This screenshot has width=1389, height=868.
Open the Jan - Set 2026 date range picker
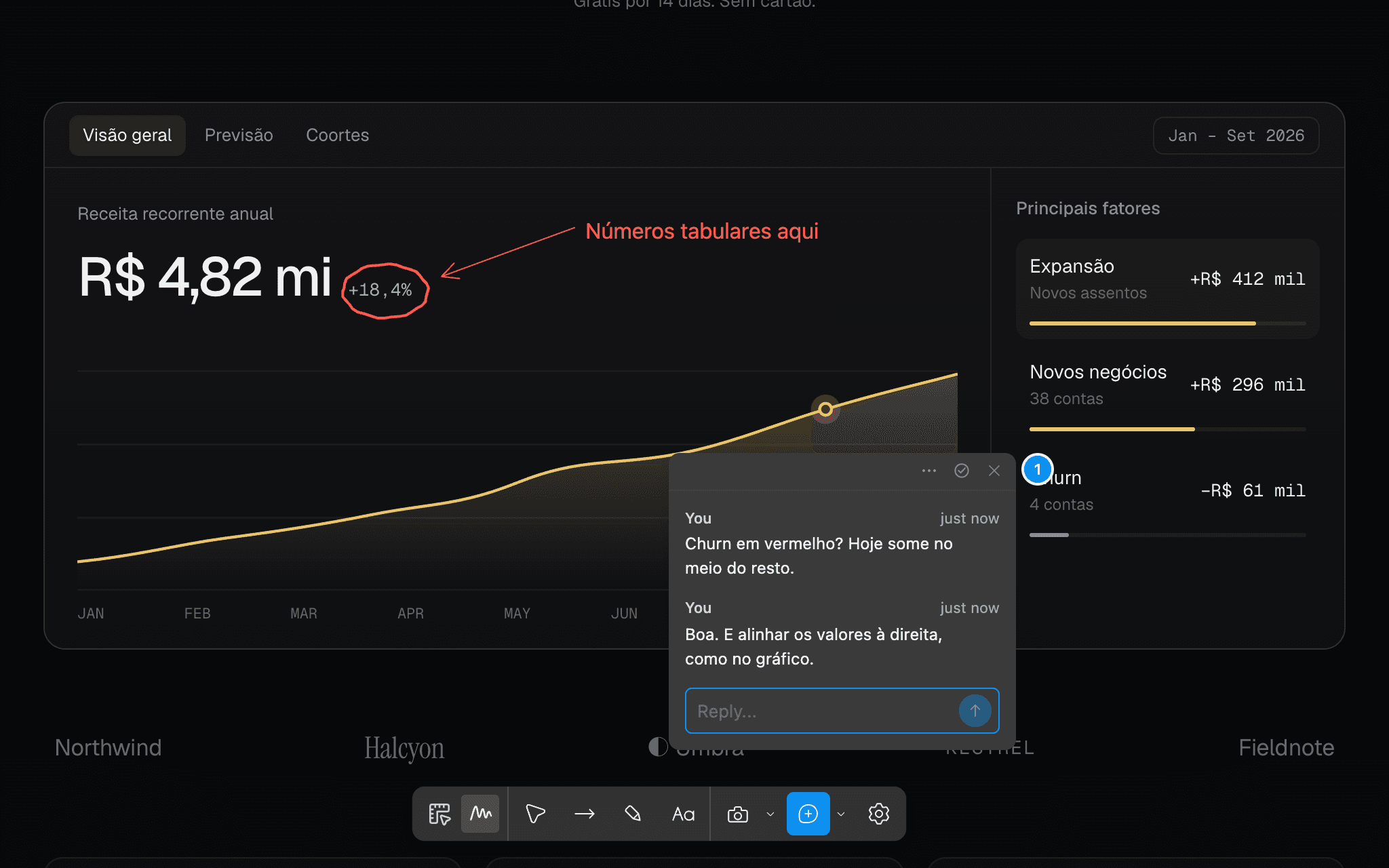pos(1236,136)
